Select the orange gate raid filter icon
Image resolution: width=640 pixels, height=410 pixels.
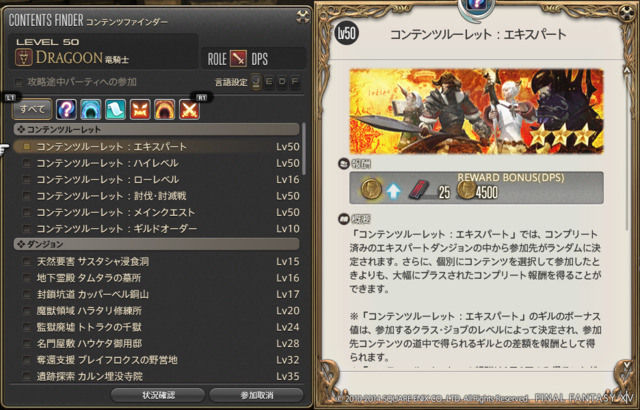click(x=164, y=109)
